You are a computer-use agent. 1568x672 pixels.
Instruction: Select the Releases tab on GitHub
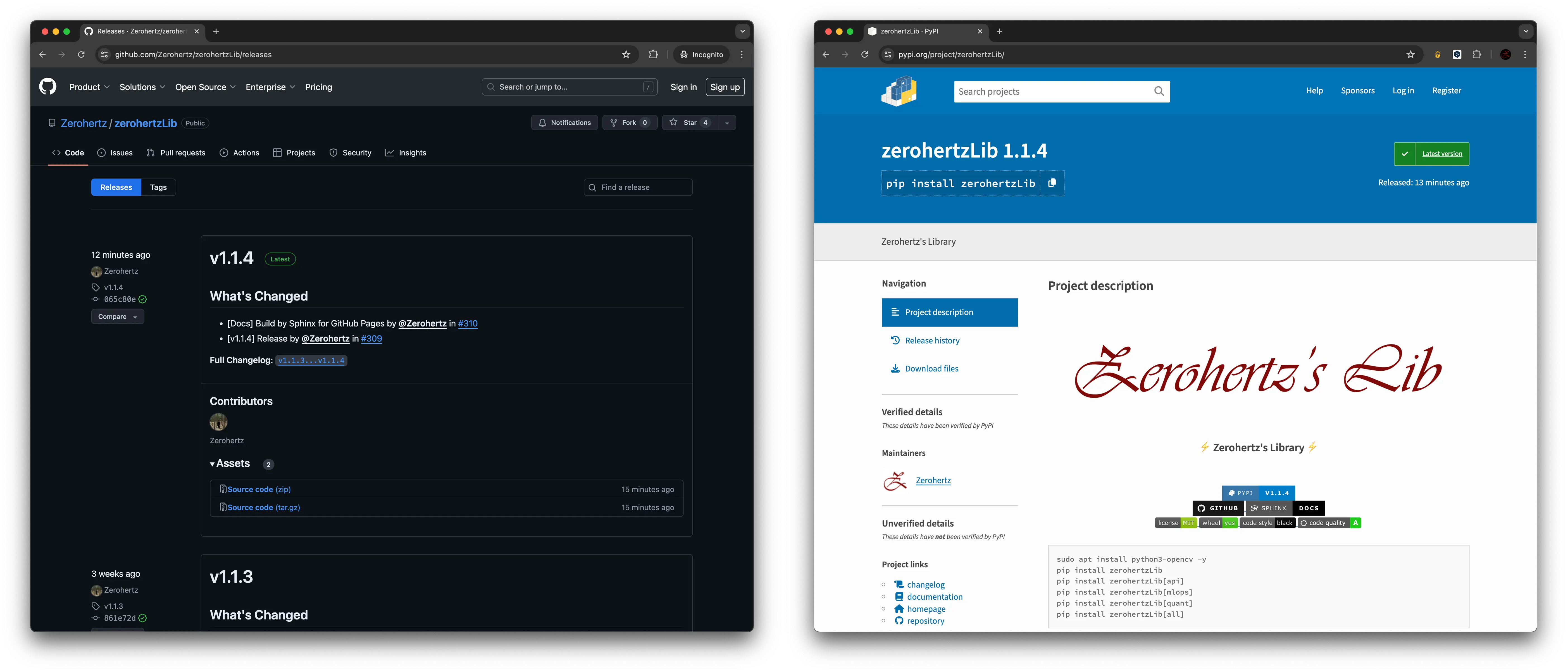pos(116,187)
